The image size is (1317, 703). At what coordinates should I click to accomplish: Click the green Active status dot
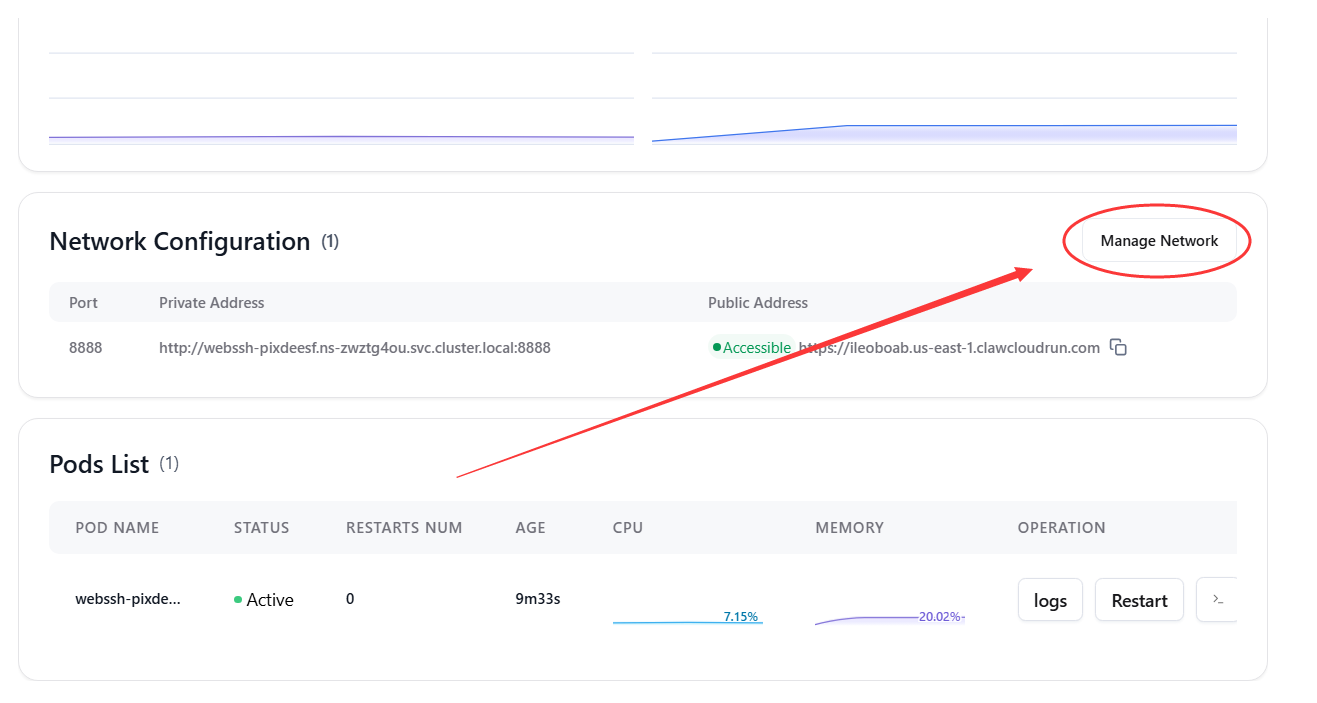point(238,600)
